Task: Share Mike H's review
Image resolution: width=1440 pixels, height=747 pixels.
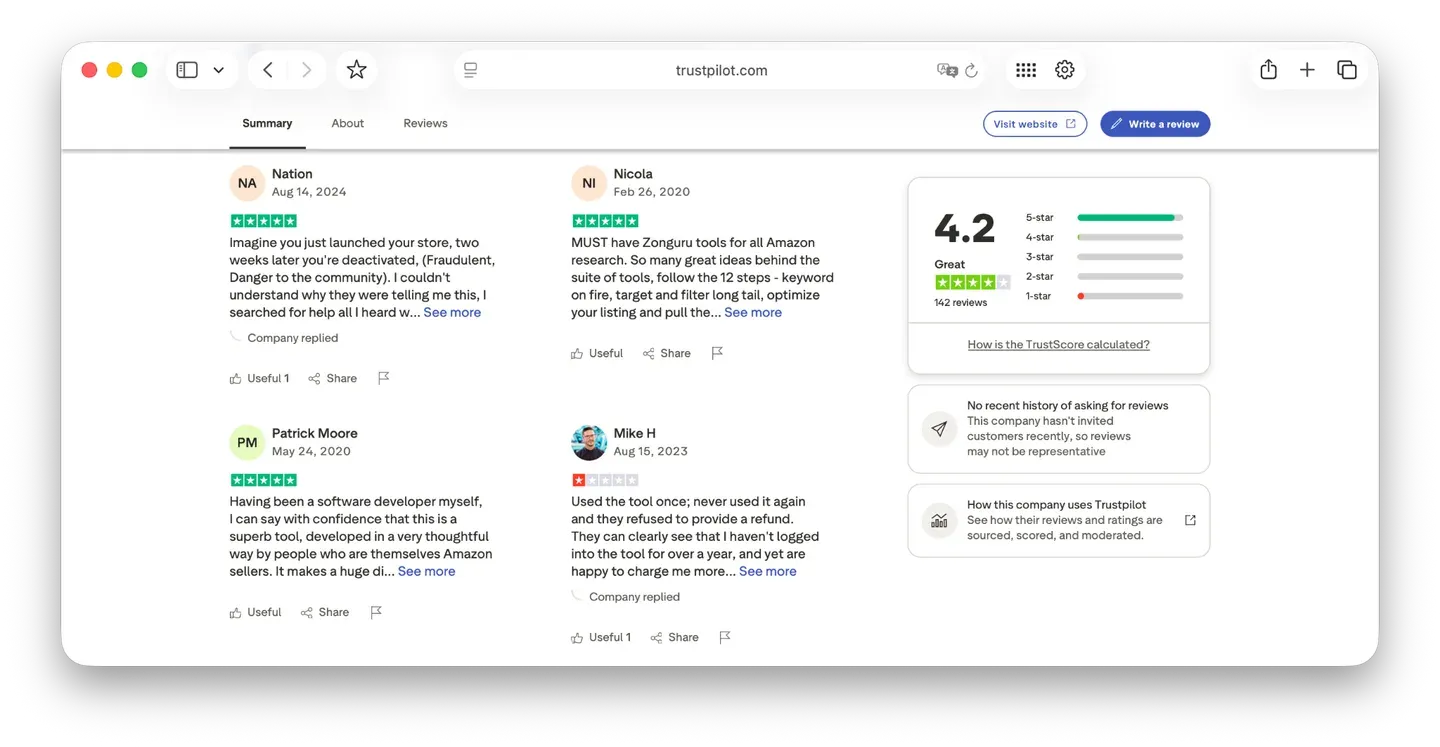Action: pyautogui.click(x=674, y=637)
